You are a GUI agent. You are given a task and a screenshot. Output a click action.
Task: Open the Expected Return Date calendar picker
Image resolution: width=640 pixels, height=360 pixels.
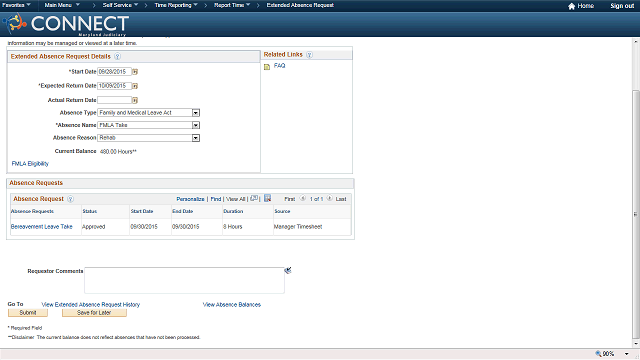pos(135,86)
